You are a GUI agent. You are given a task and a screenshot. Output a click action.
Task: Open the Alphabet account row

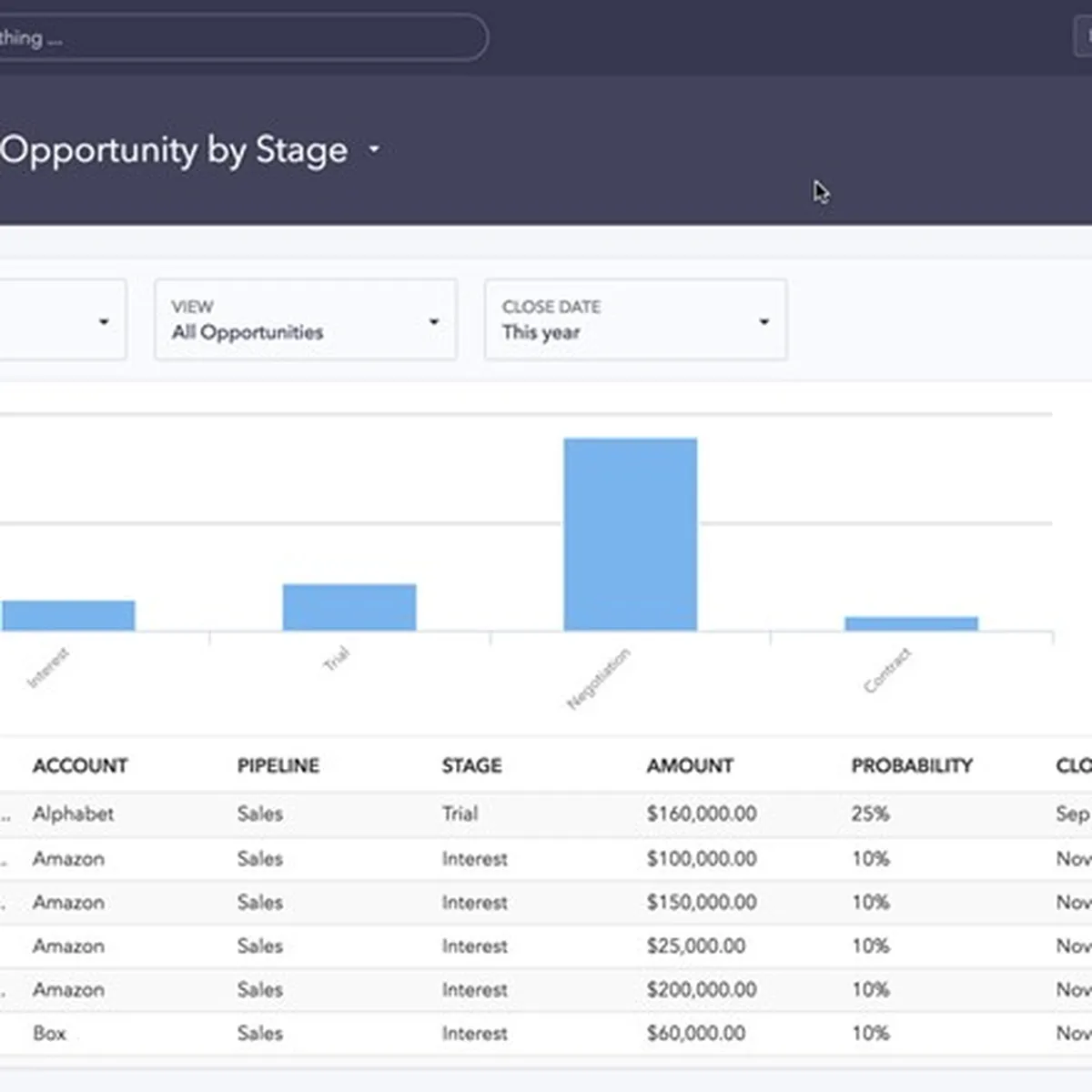click(x=73, y=814)
